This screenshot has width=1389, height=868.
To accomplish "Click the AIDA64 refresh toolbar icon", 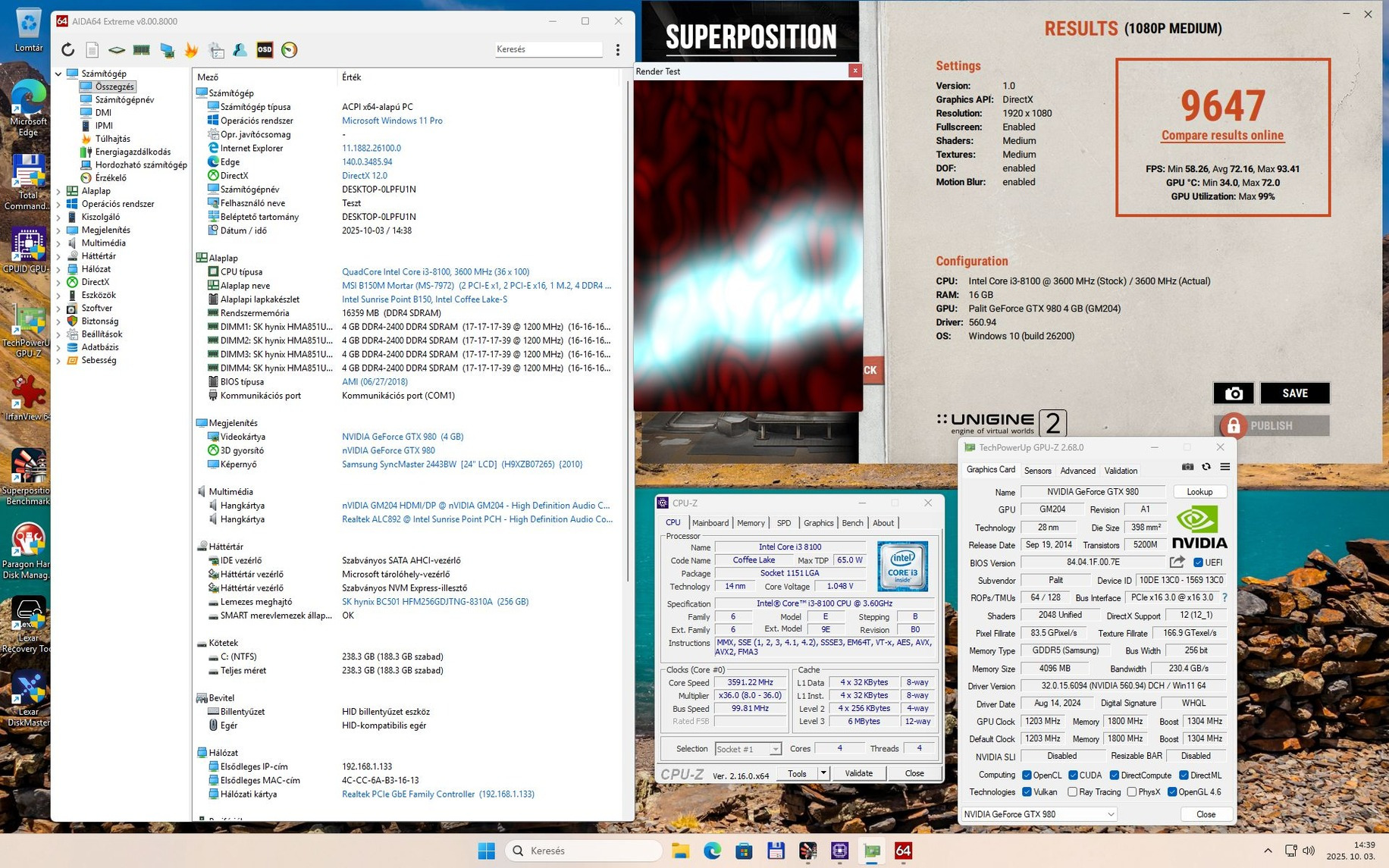I will click(68, 50).
